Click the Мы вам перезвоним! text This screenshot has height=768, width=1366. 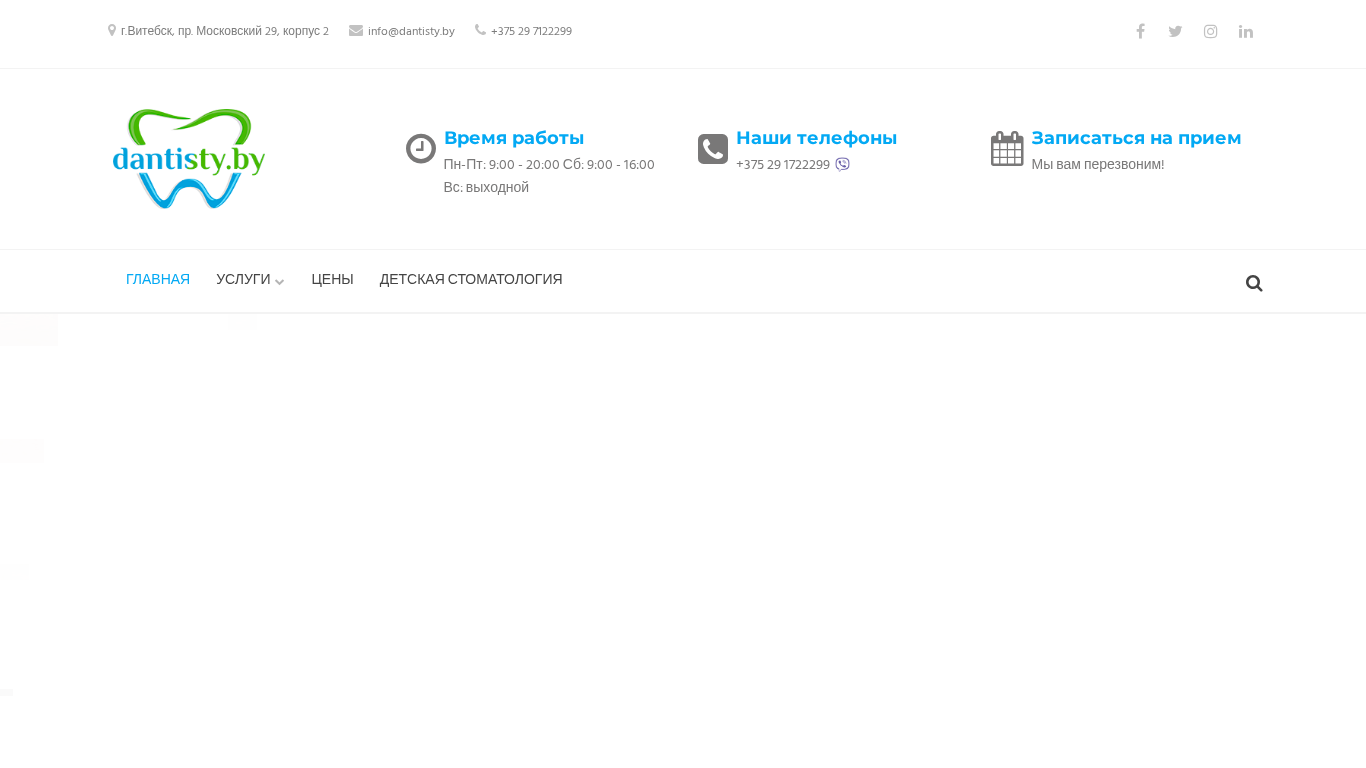pos(1098,164)
